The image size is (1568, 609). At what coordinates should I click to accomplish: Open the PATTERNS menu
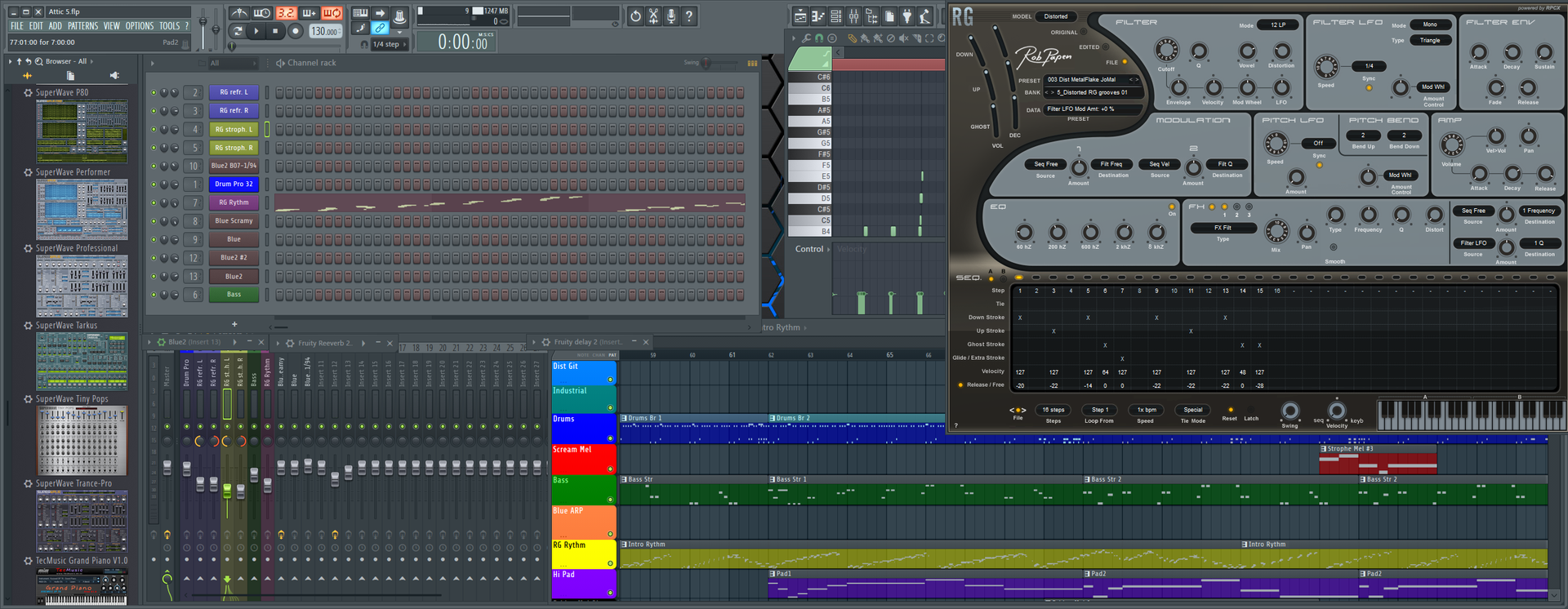(x=82, y=26)
